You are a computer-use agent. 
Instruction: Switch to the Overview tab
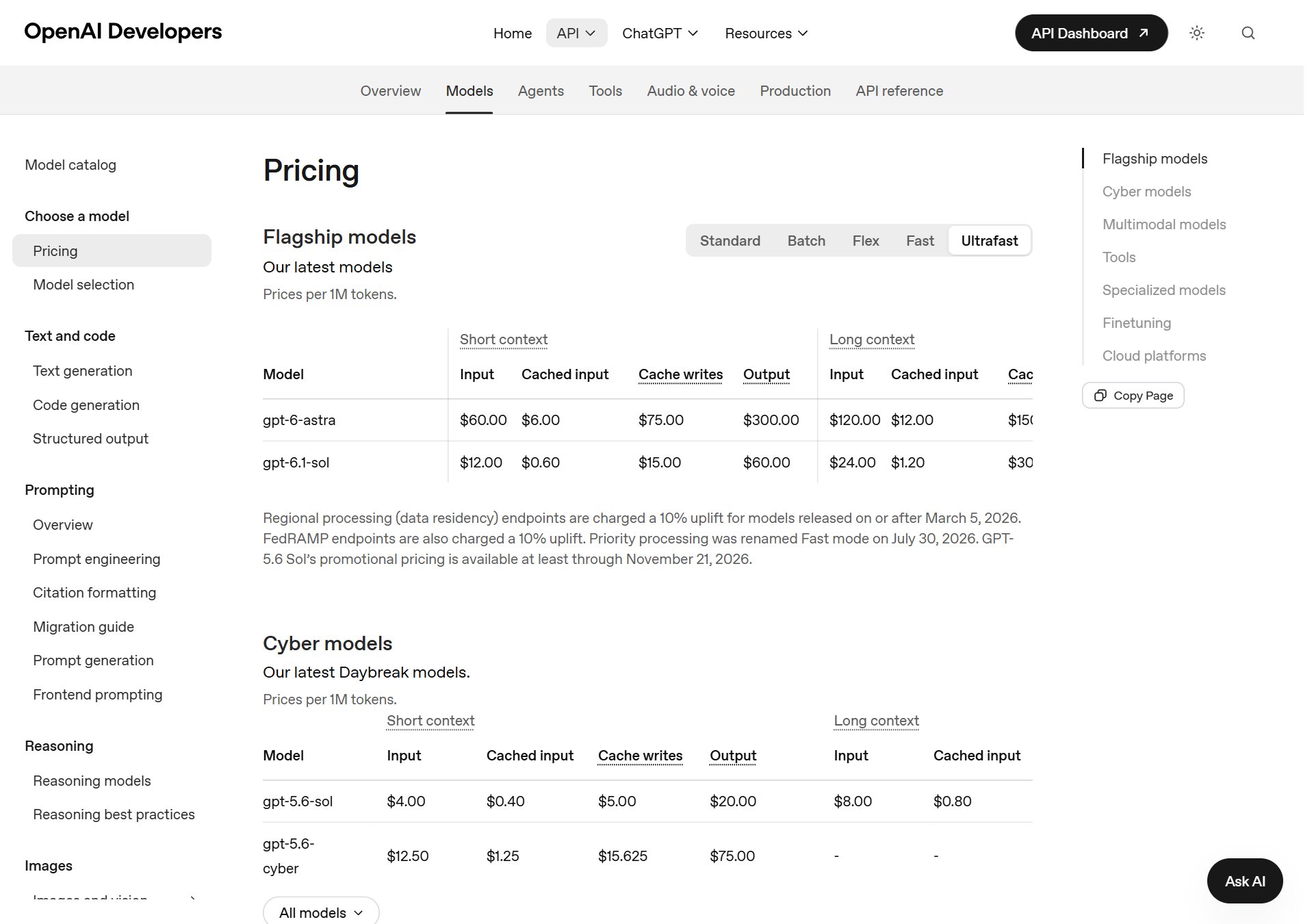(x=391, y=91)
